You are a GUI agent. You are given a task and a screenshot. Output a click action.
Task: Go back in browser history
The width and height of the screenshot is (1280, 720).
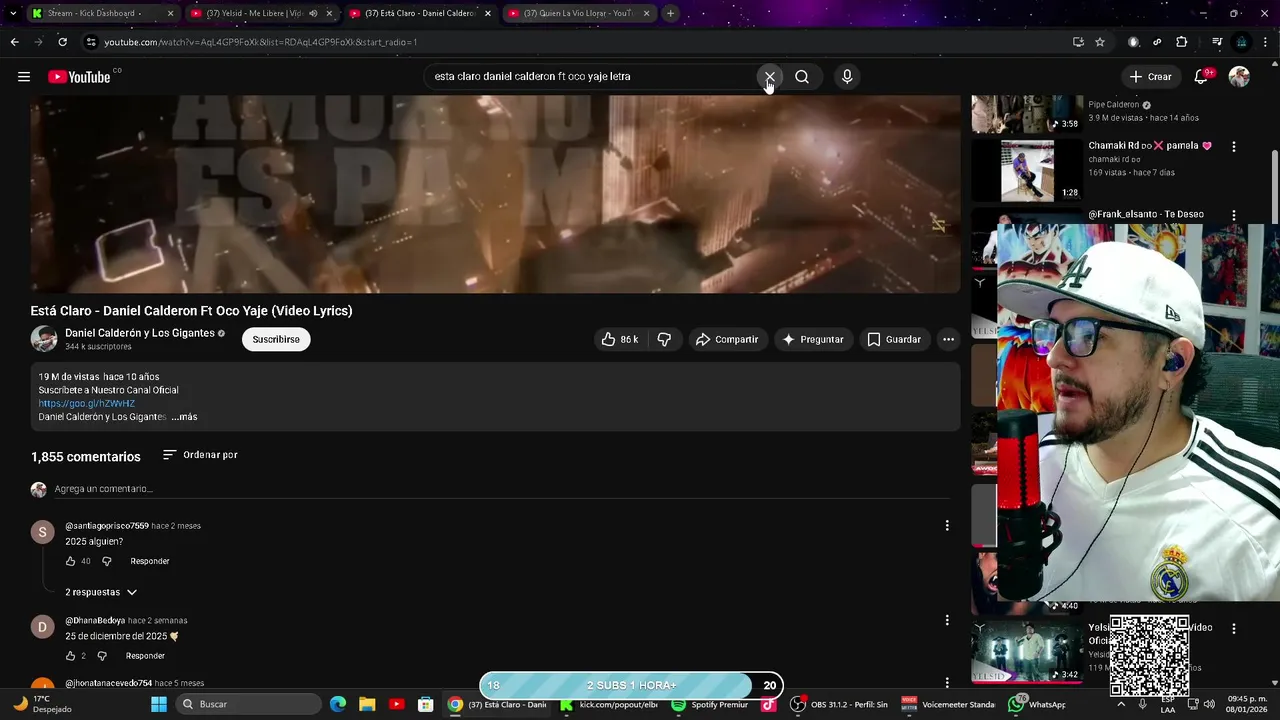pyautogui.click(x=14, y=42)
